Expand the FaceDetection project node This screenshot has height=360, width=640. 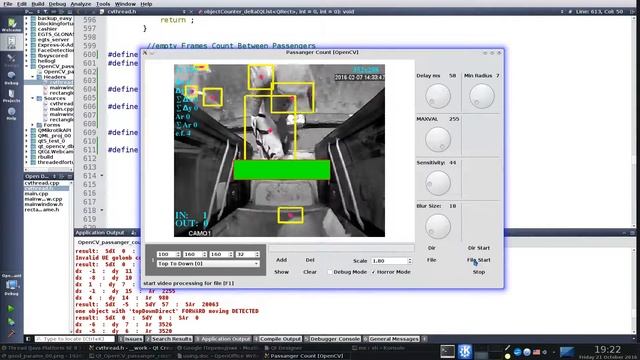click(x=27, y=50)
